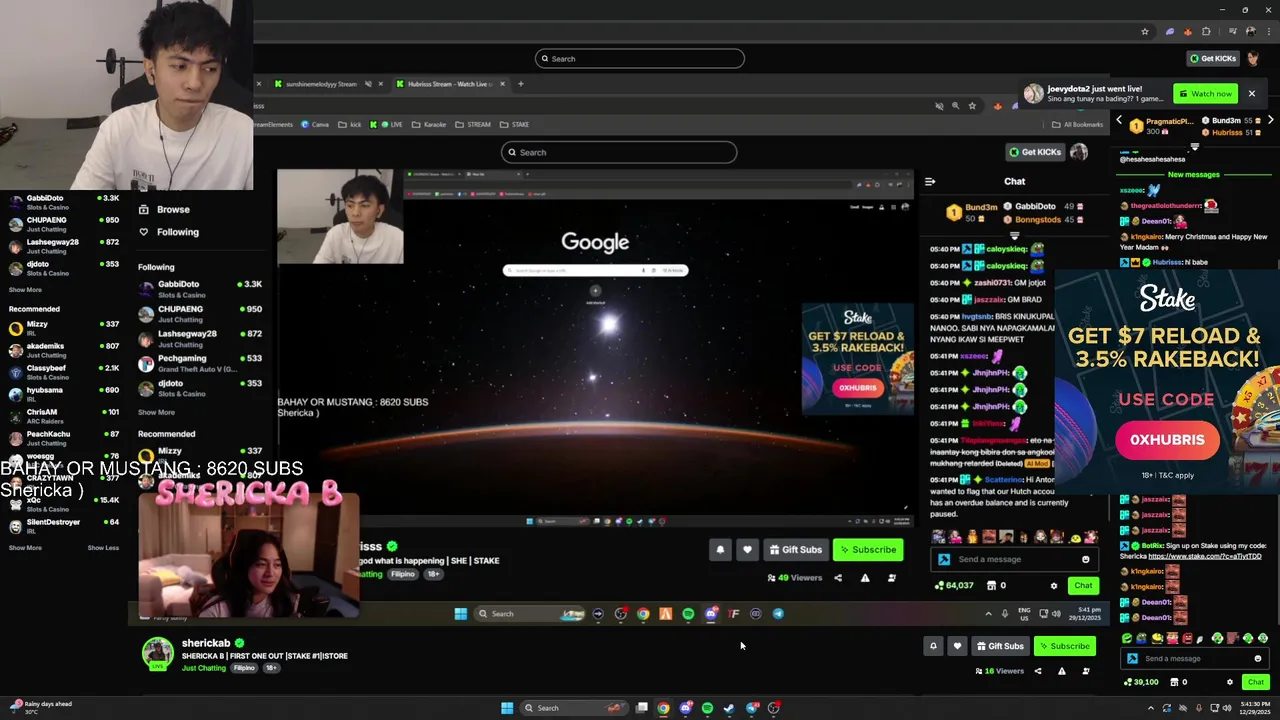Collapse list with Show Less
This screenshot has height=720, width=1280.
103,548
